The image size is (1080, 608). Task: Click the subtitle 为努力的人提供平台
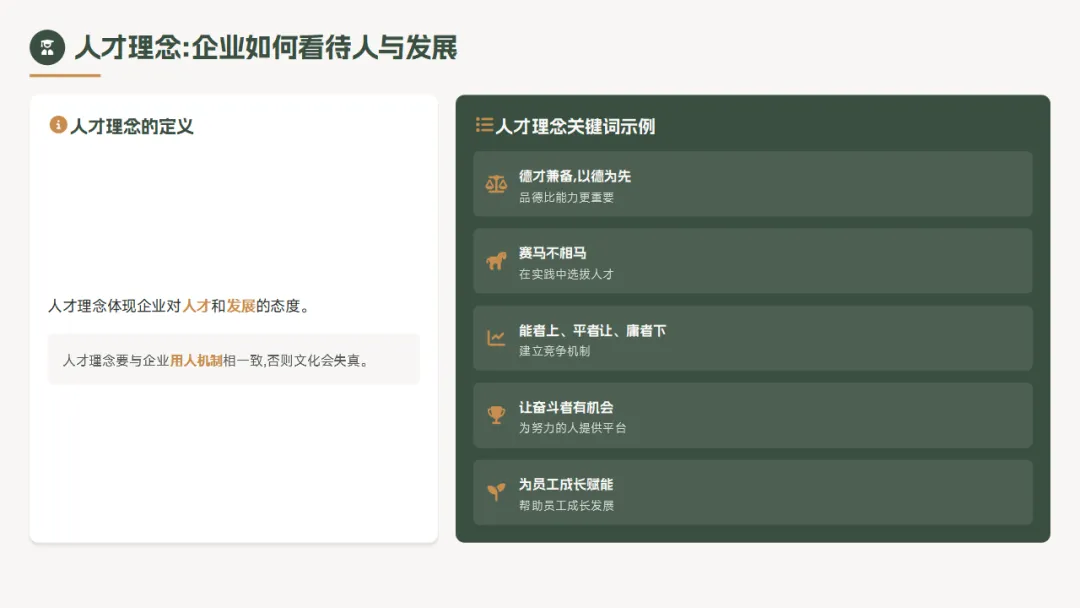(572, 428)
